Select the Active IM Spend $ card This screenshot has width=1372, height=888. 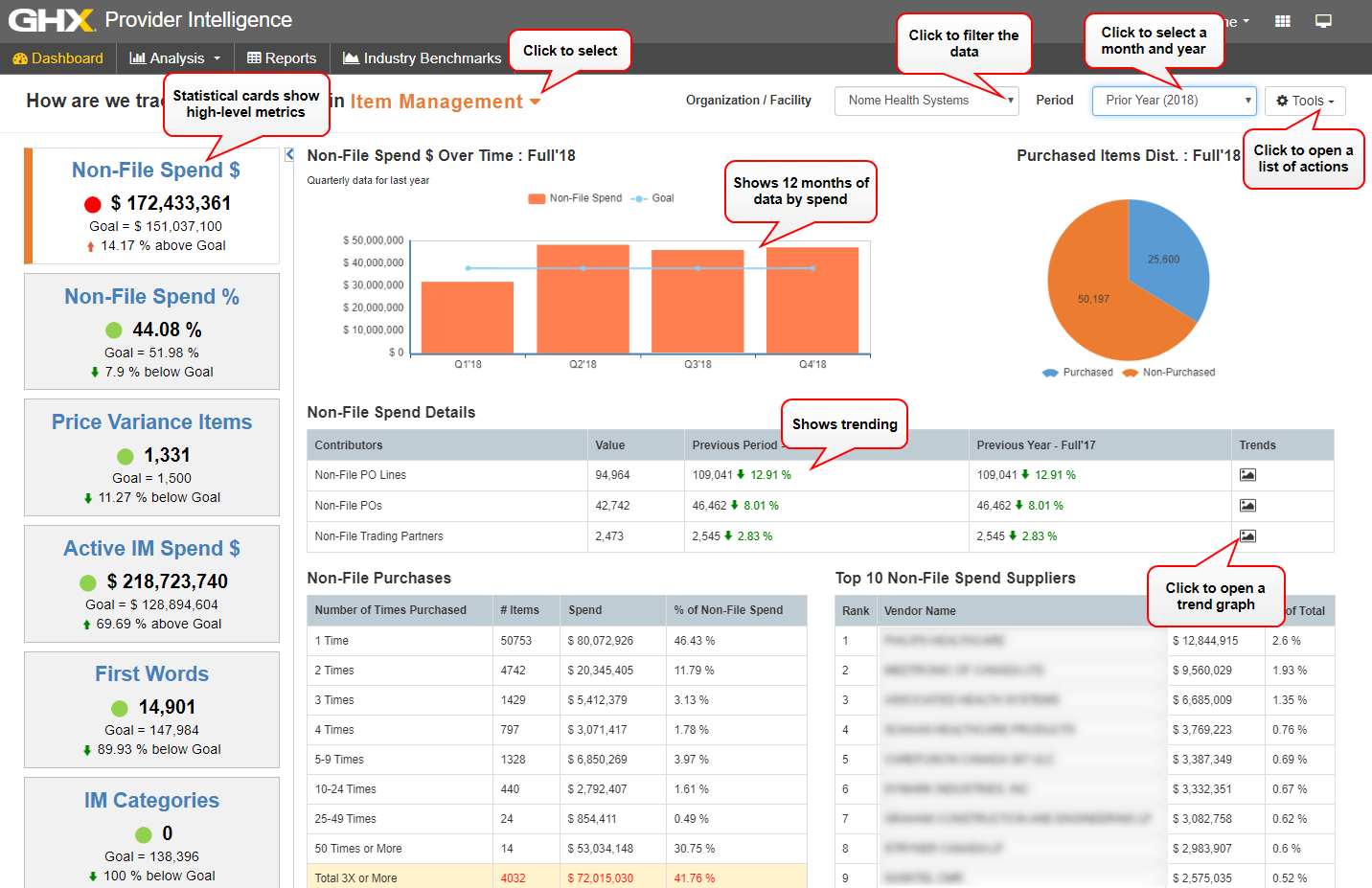coord(151,583)
